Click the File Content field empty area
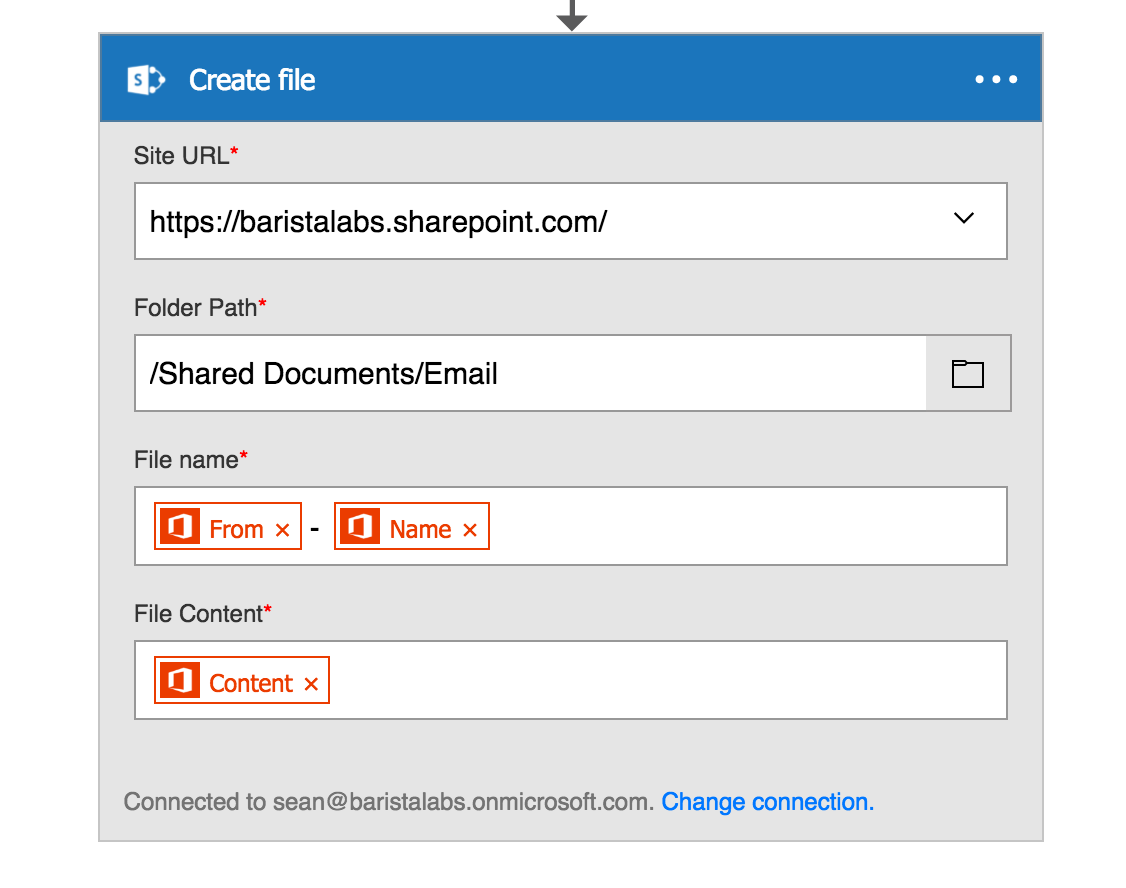The image size is (1126, 888). point(668,680)
